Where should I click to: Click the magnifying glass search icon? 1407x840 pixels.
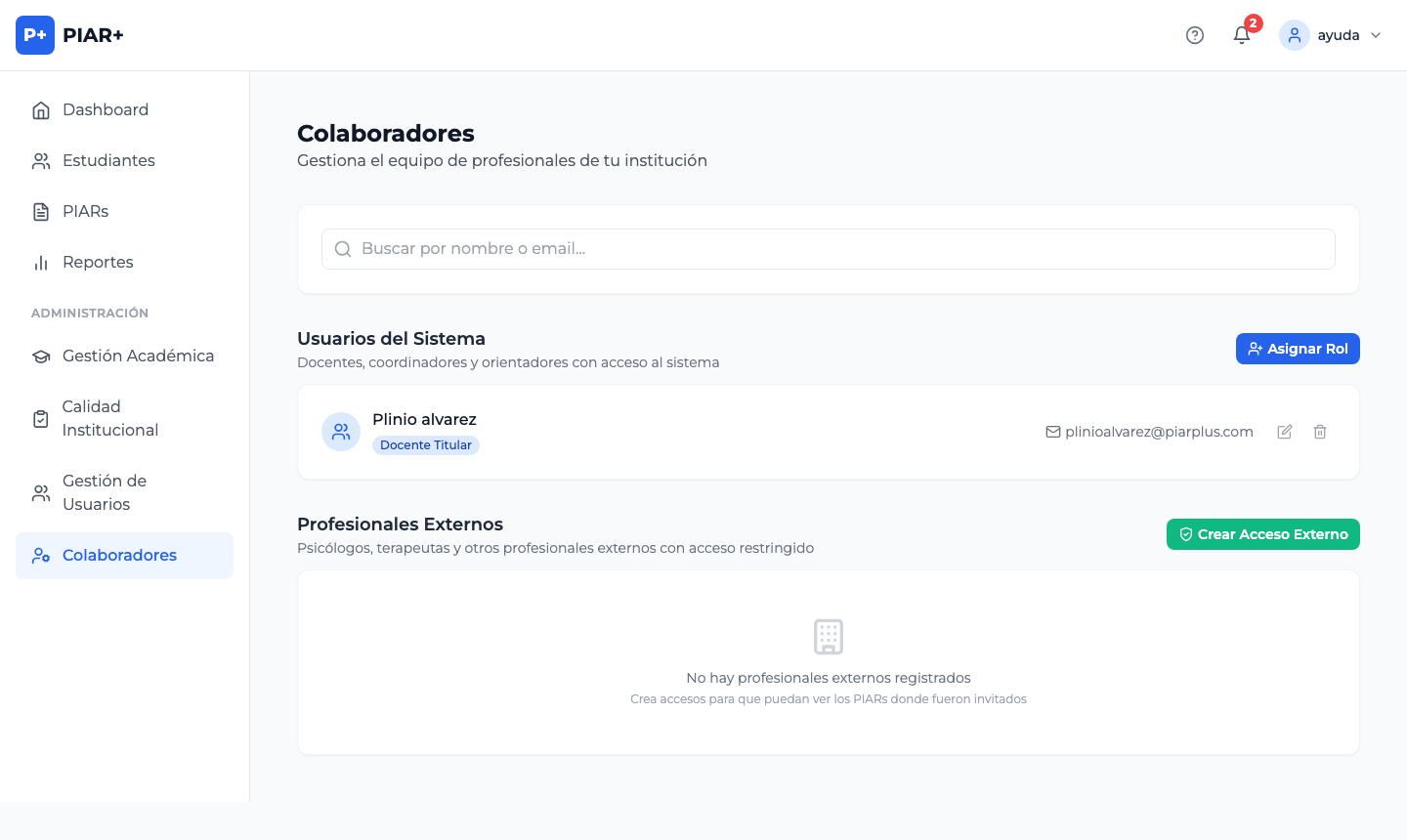pyautogui.click(x=343, y=249)
